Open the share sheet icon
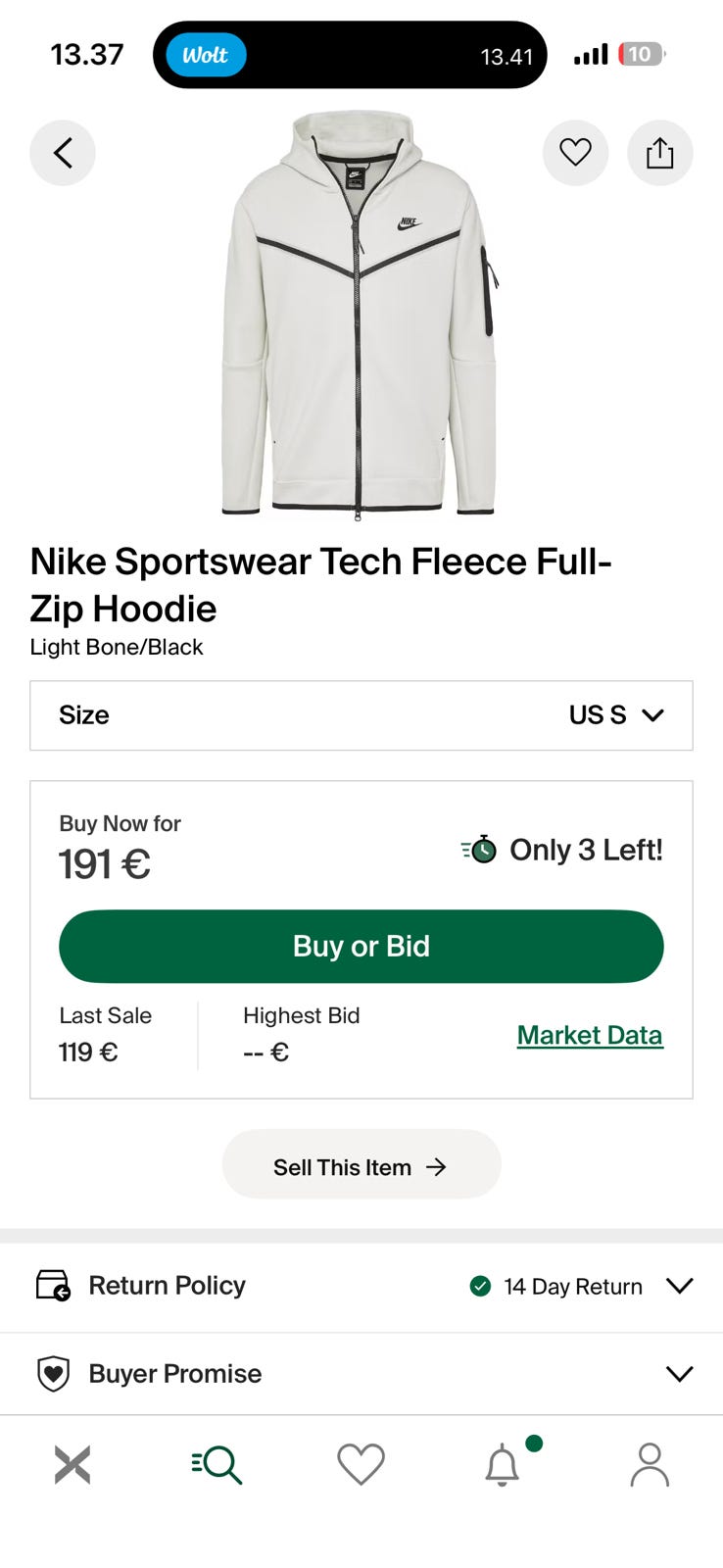 tap(659, 153)
